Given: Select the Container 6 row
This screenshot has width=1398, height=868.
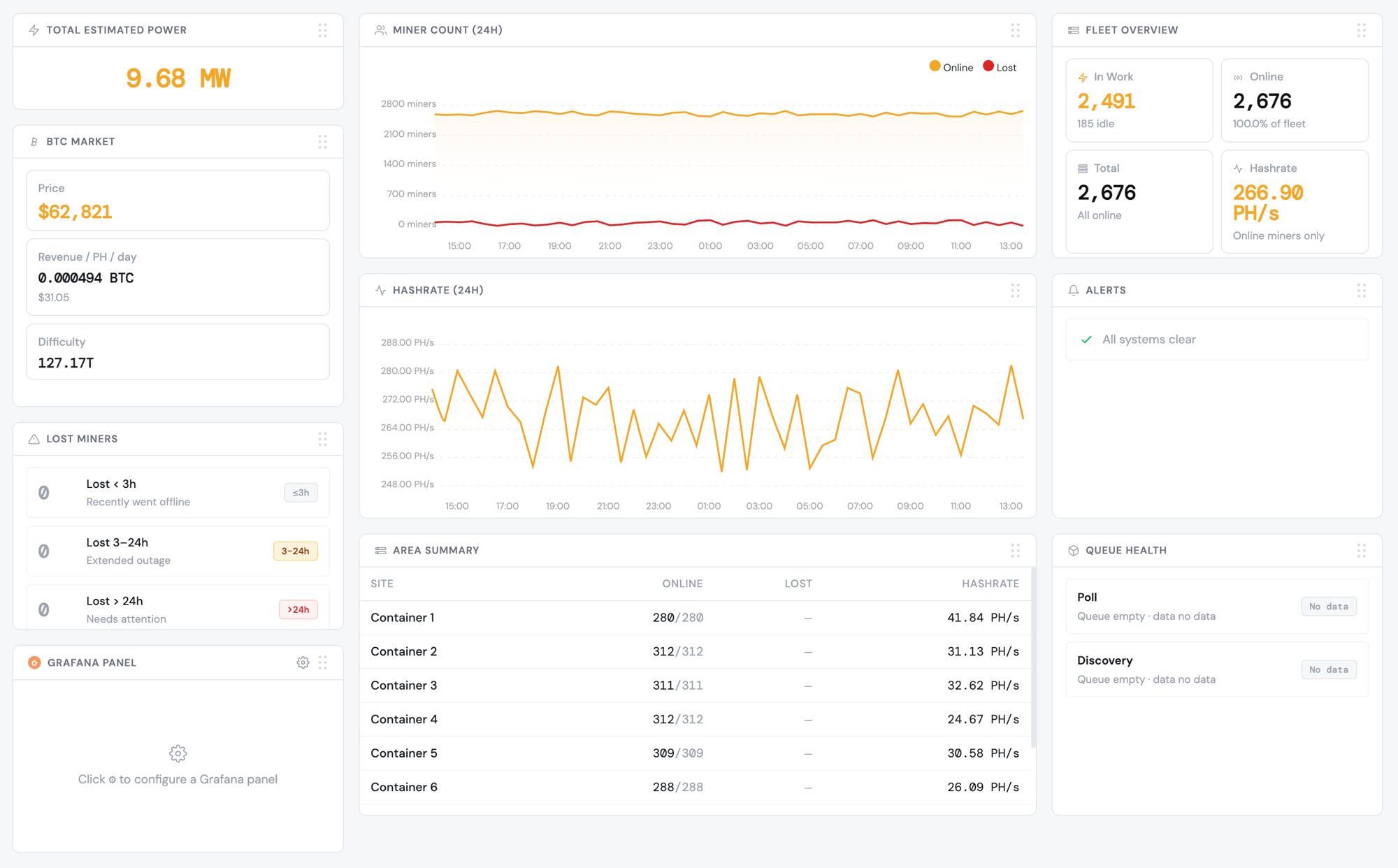Looking at the screenshot, I should [695, 787].
